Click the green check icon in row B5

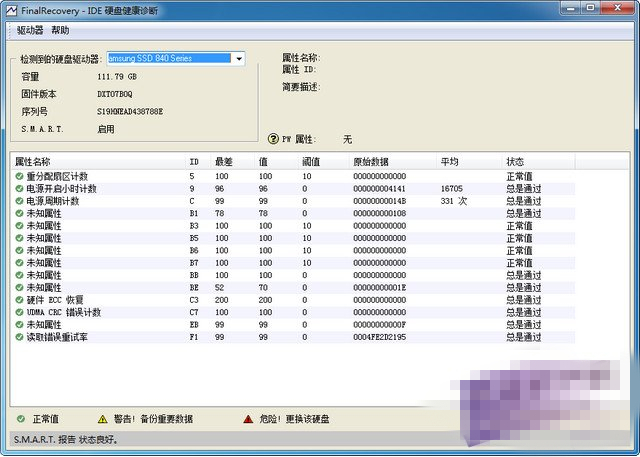(19, 238)
